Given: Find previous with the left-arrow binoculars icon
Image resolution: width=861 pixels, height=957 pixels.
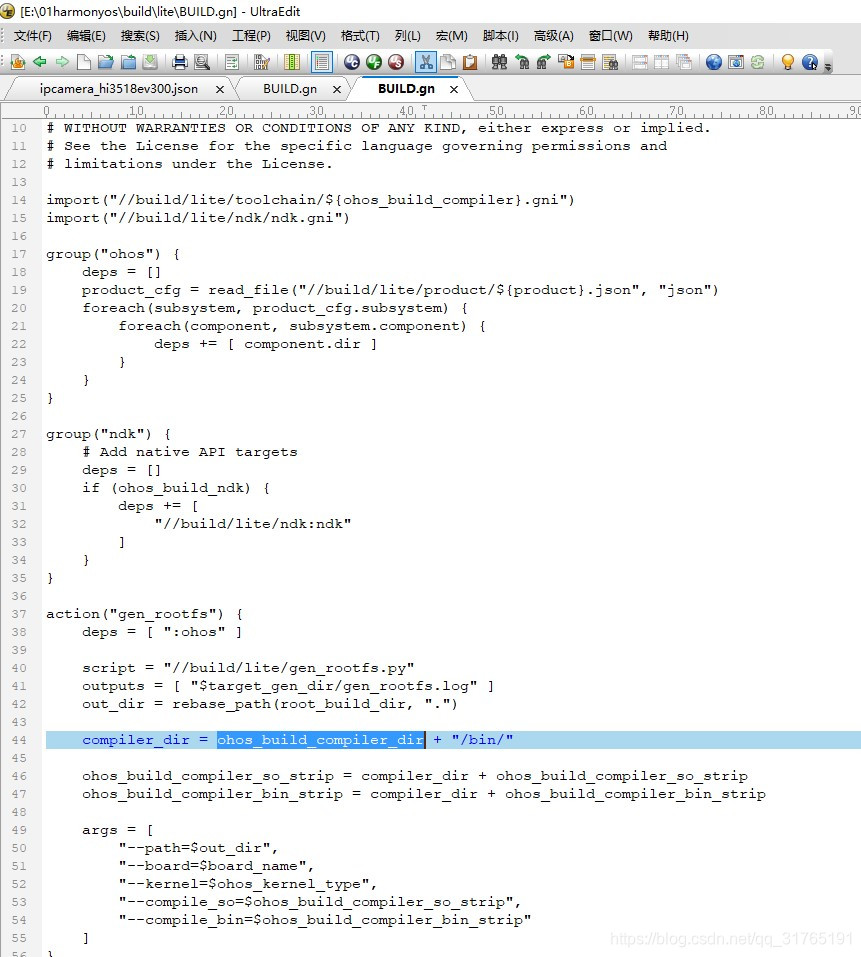Looking at the screenshot, I should (522, 62).
